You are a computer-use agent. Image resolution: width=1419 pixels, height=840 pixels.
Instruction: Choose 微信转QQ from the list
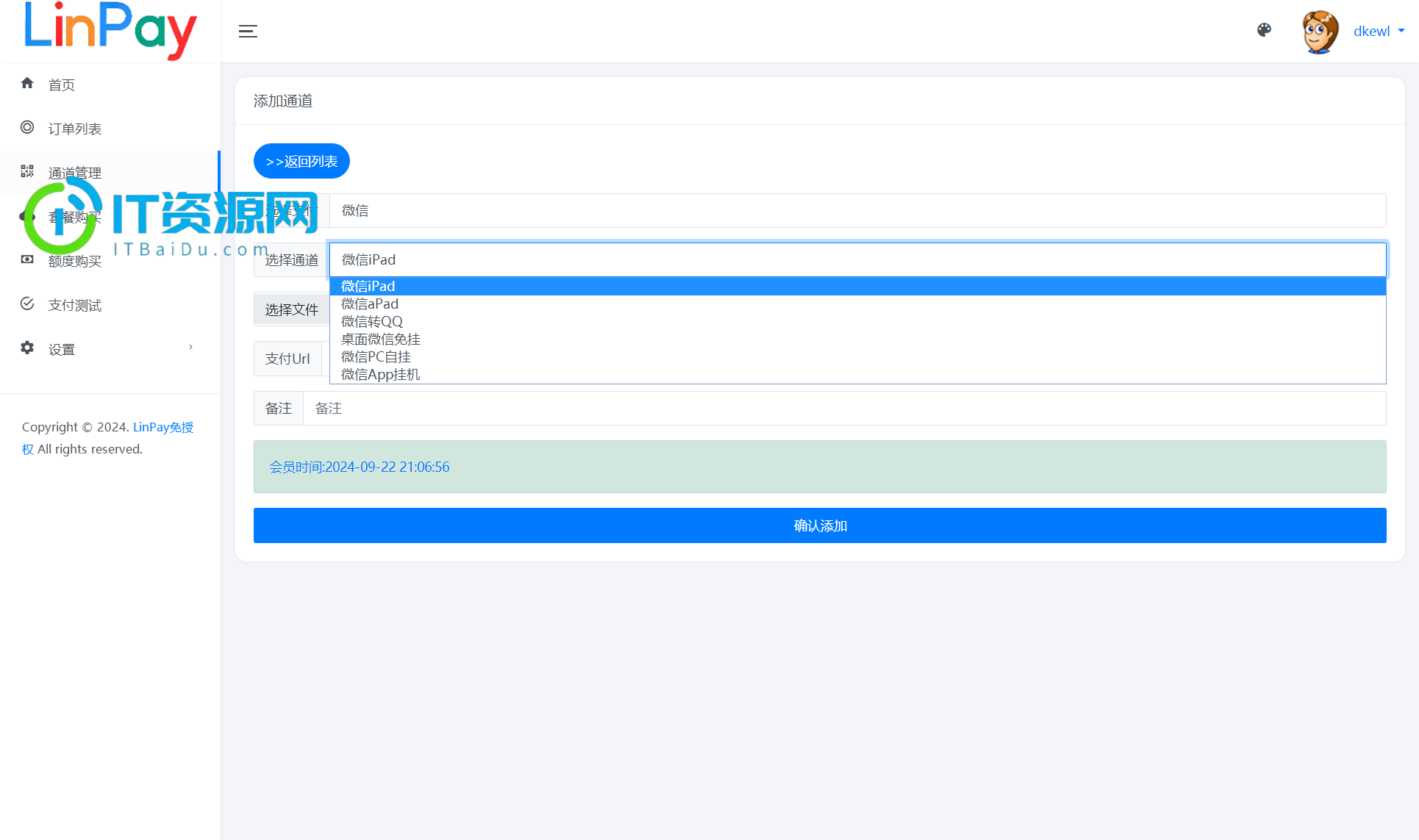(x=857, y=321)
